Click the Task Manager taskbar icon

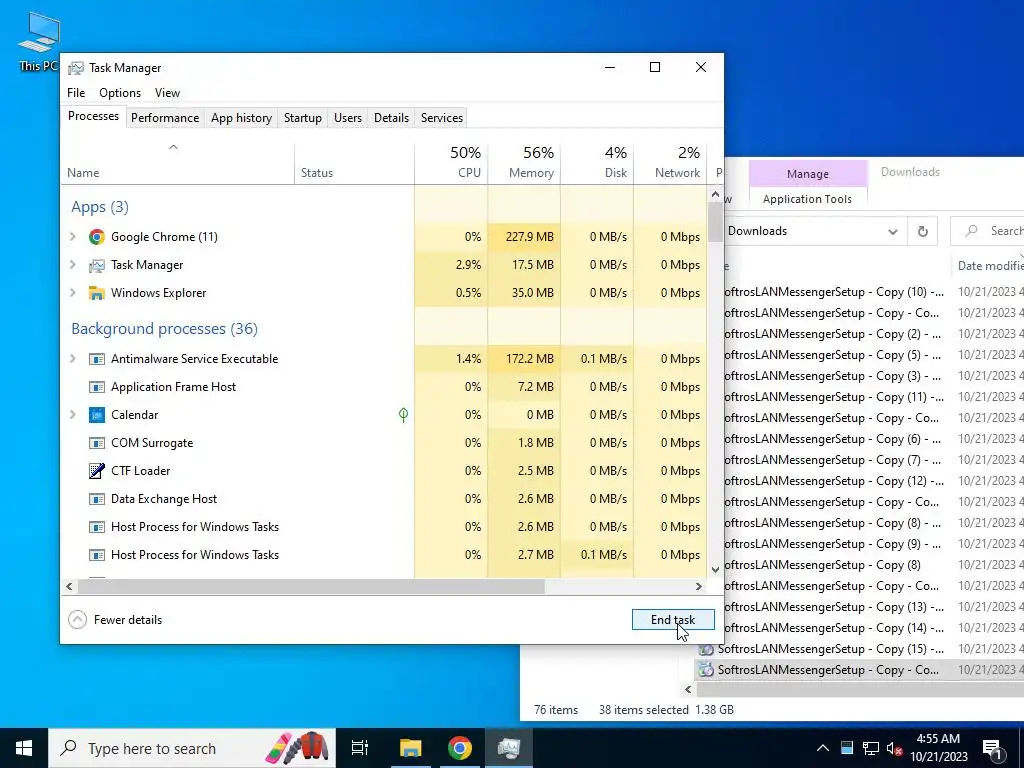click(509, 748)
